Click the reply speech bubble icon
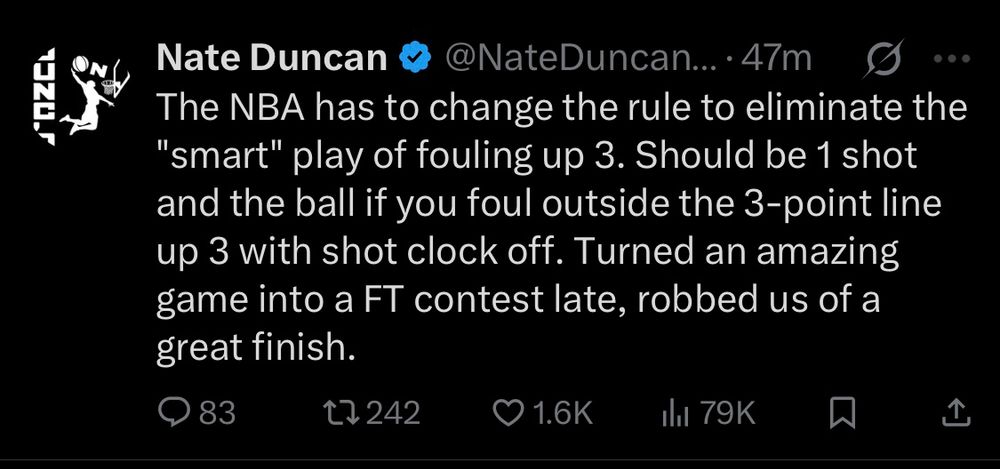This screenshot has height=469, width=1000. point(174,411)
